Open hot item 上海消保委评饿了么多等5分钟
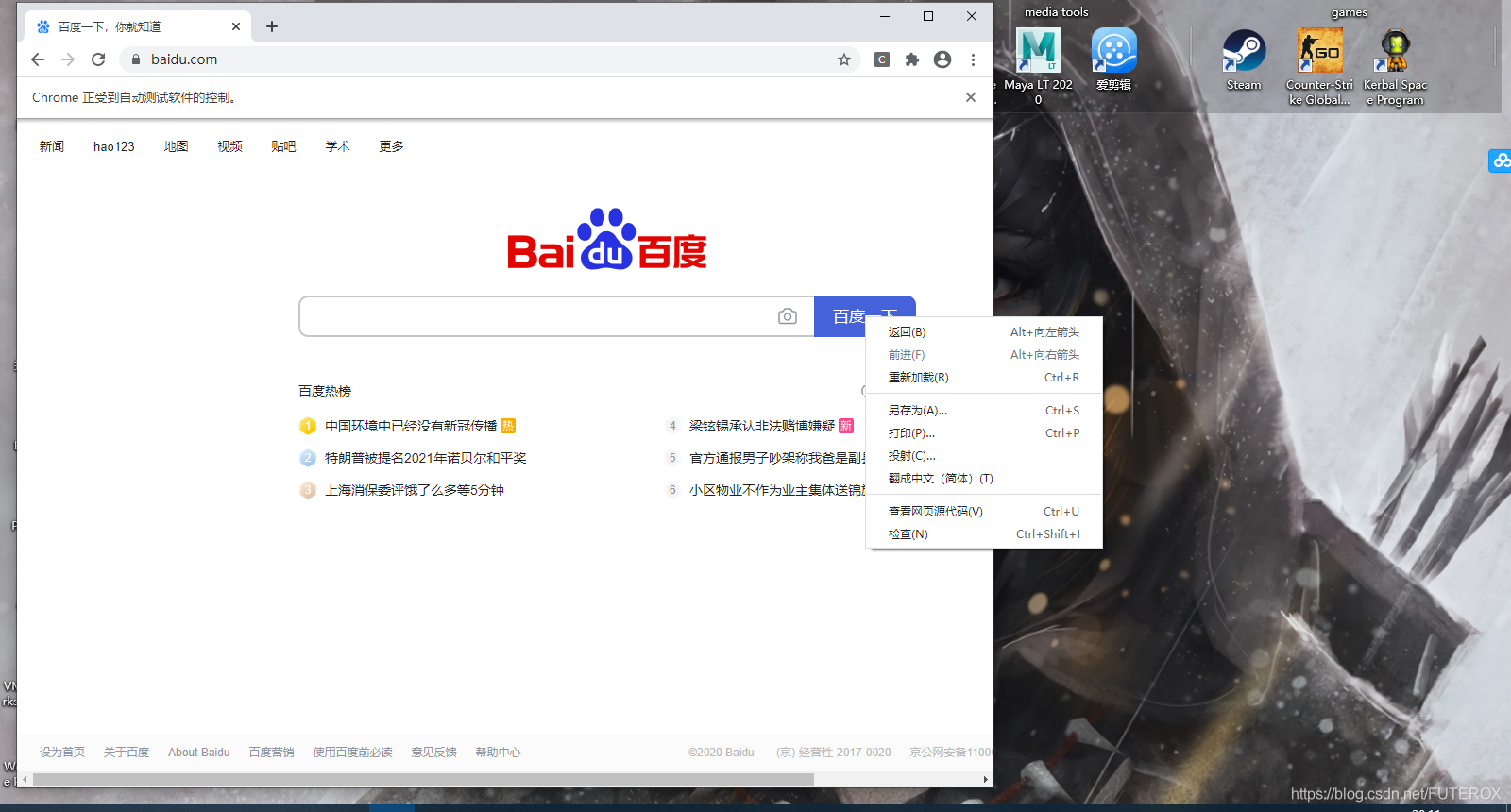The height and width of the screenshot is (812, 1511). pos(415,490)
